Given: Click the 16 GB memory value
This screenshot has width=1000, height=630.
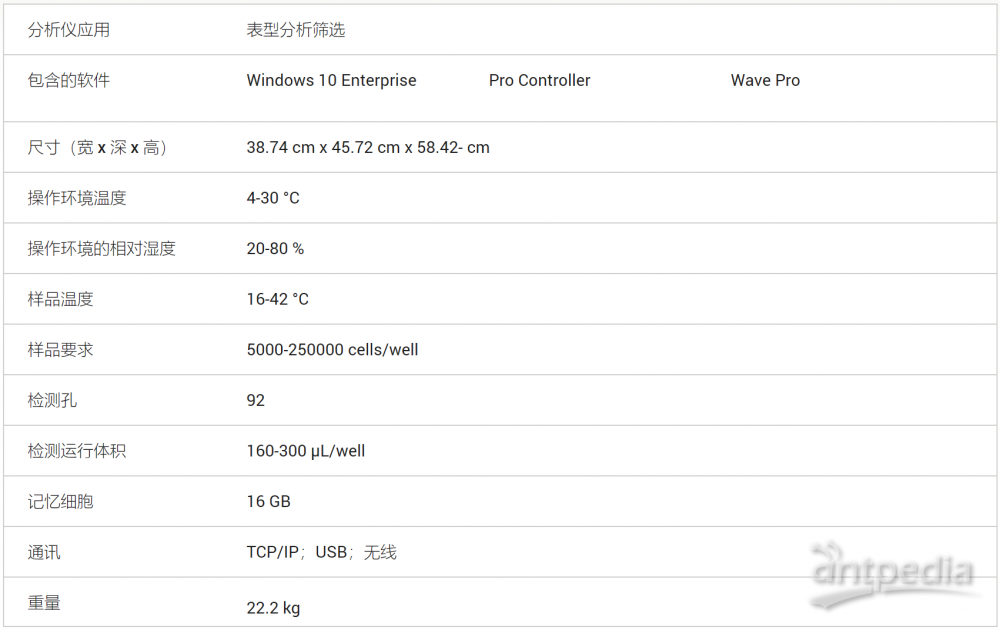Looking at the screenshot, I should point(268,501).
